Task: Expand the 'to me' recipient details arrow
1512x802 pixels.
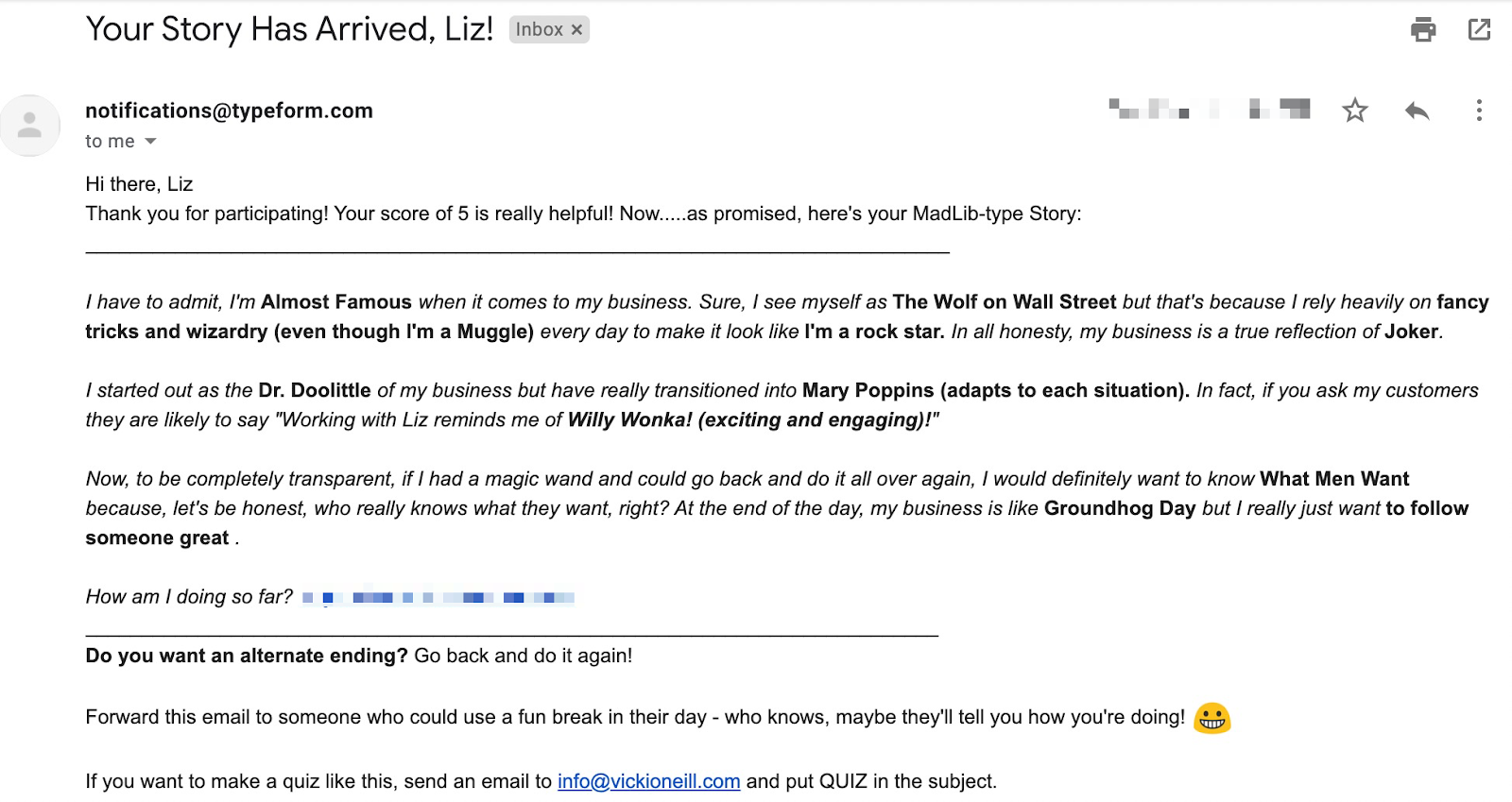Action: pyautogui.click(x=150, y=142)
